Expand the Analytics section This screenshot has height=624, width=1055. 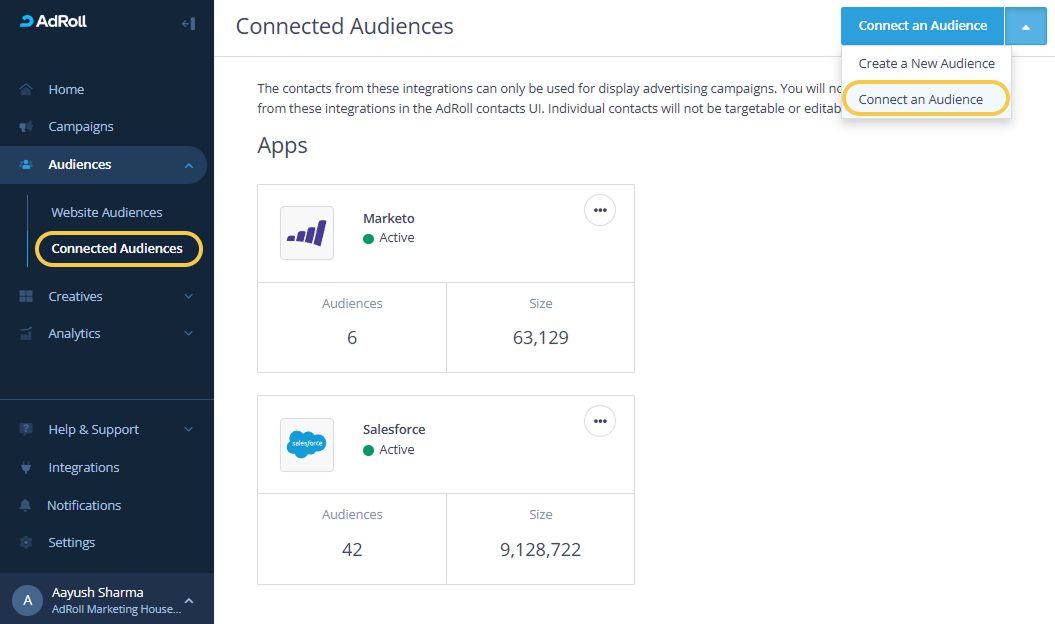(189, 333)
